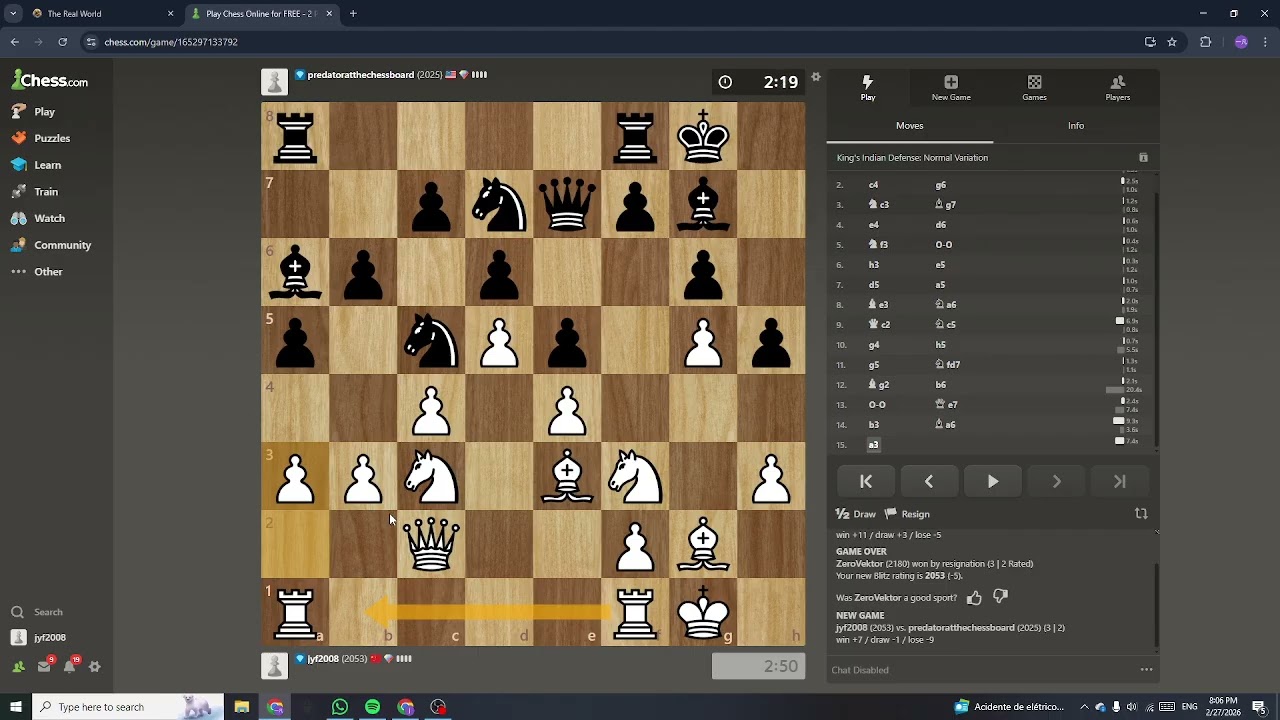Switch to the New Game tab
The image size is (1280, 720).
[951, 88]
